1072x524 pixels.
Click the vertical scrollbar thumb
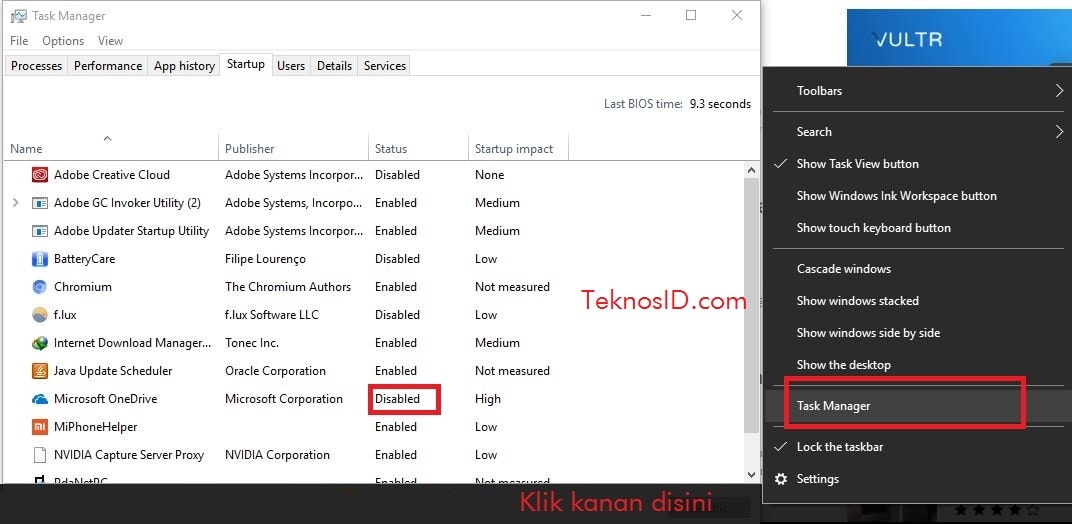pos(751,304)
